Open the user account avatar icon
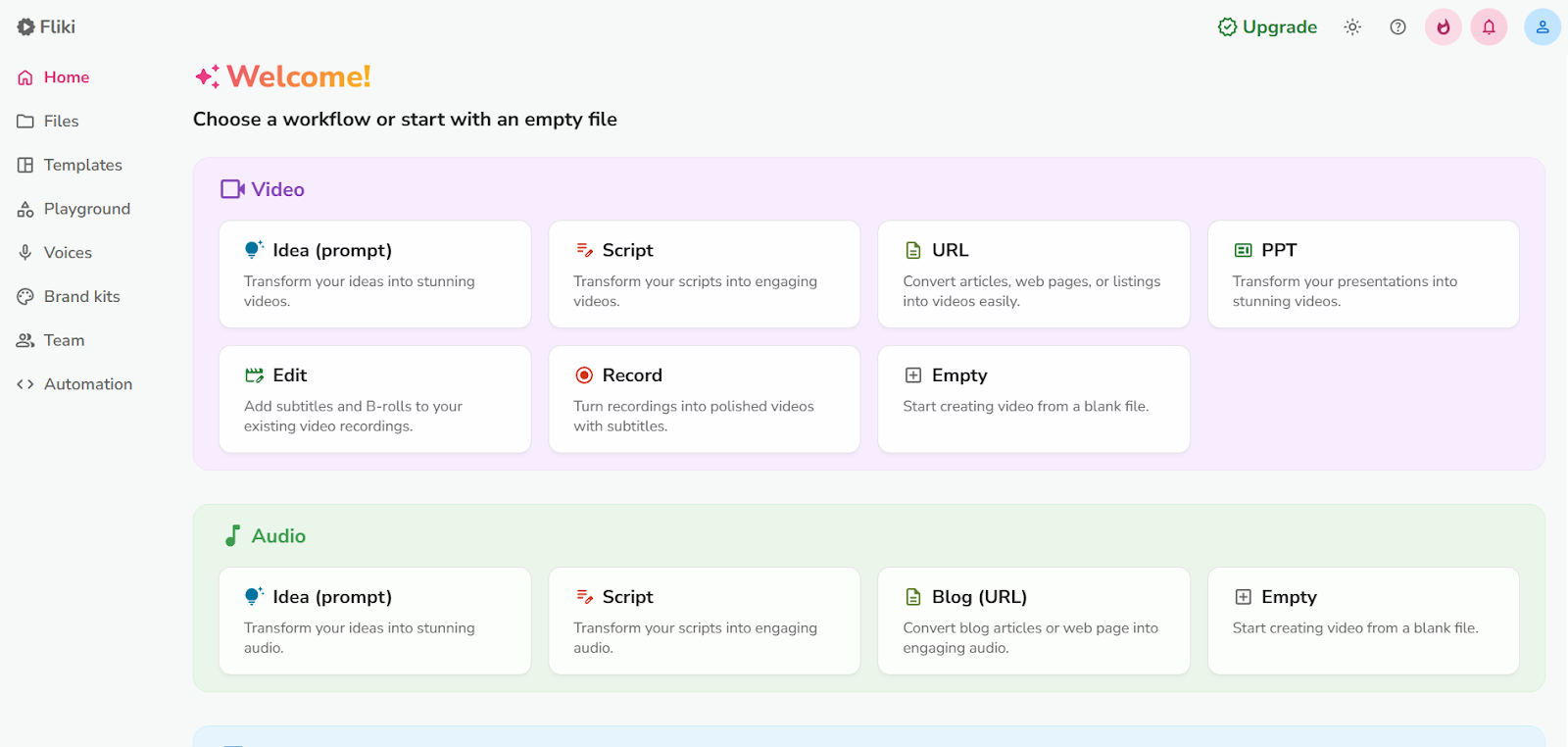The image size is (1568, 747). (x=1542, y=27)
